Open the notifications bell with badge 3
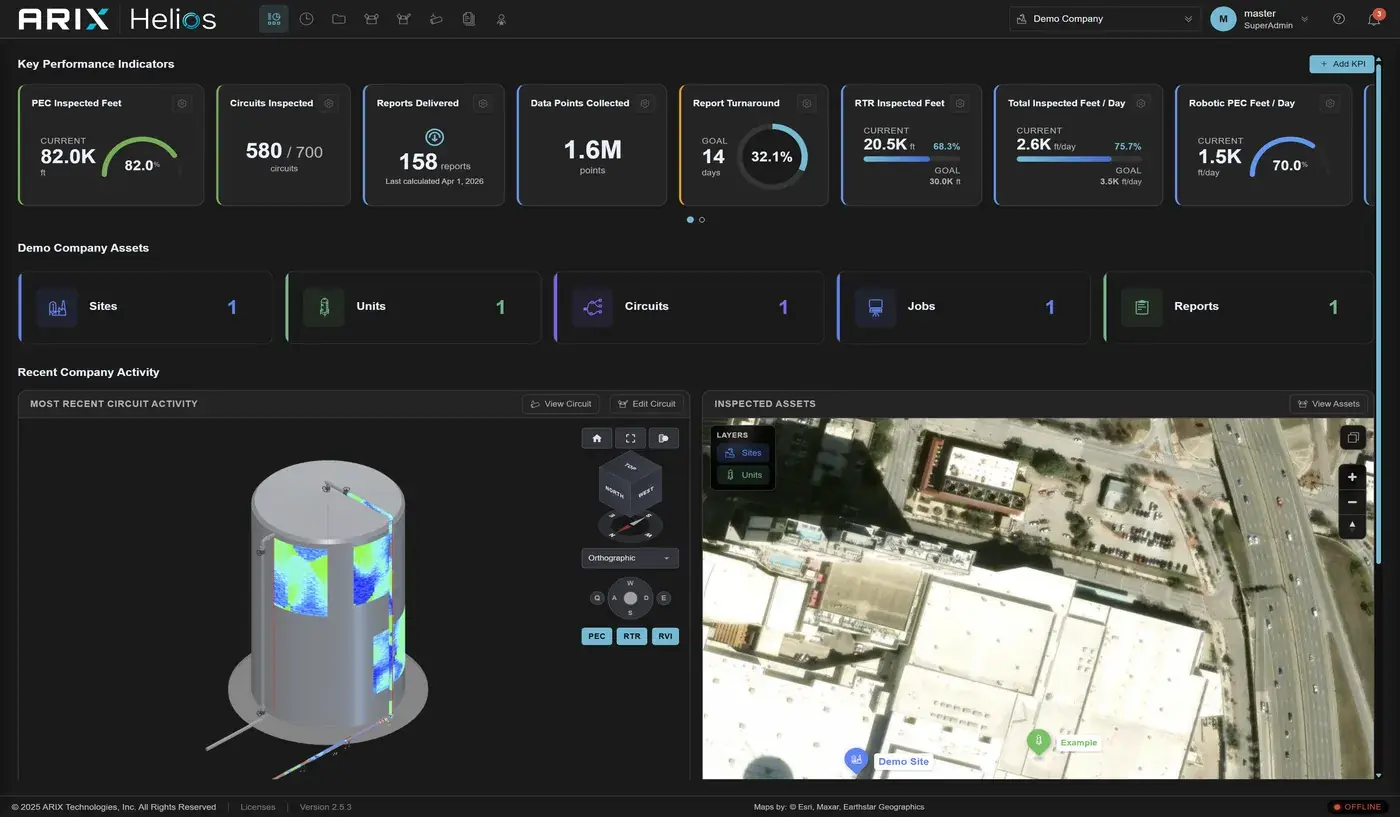The height and width of the screenshot is (817, 1400). point(1374,19)
